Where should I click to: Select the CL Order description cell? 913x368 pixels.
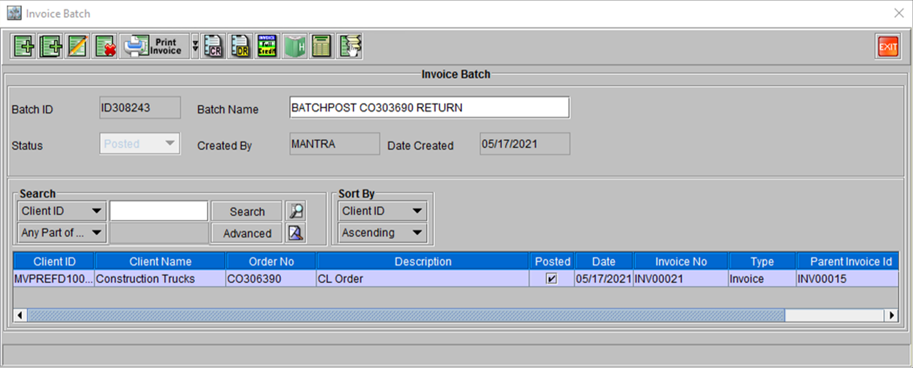423,279
